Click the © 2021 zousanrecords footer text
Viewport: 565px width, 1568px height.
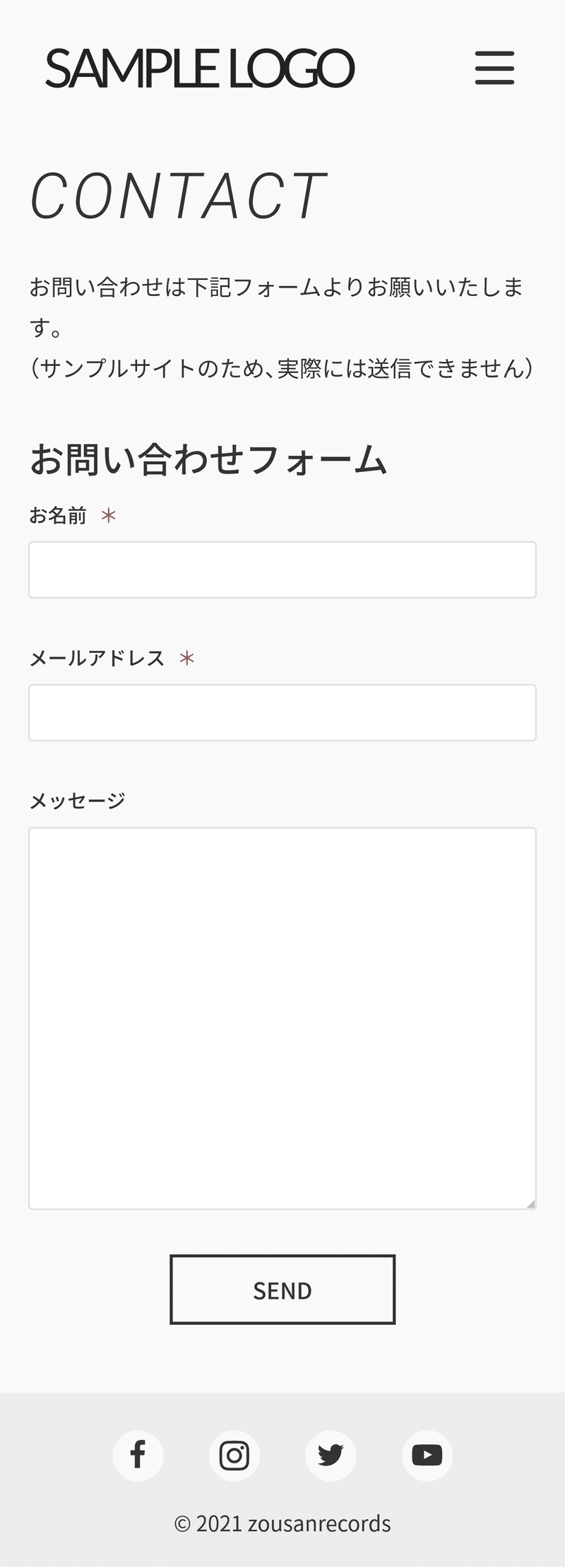(x=282, y=1523)
